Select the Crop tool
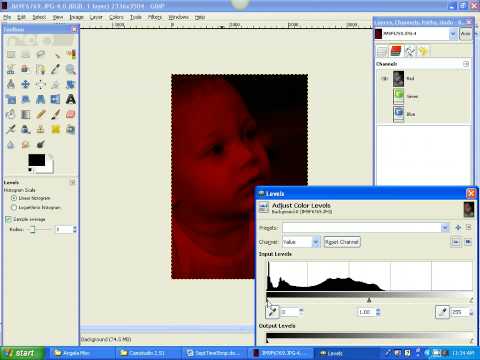Screen dimensions: 480x360 point(56,84)
